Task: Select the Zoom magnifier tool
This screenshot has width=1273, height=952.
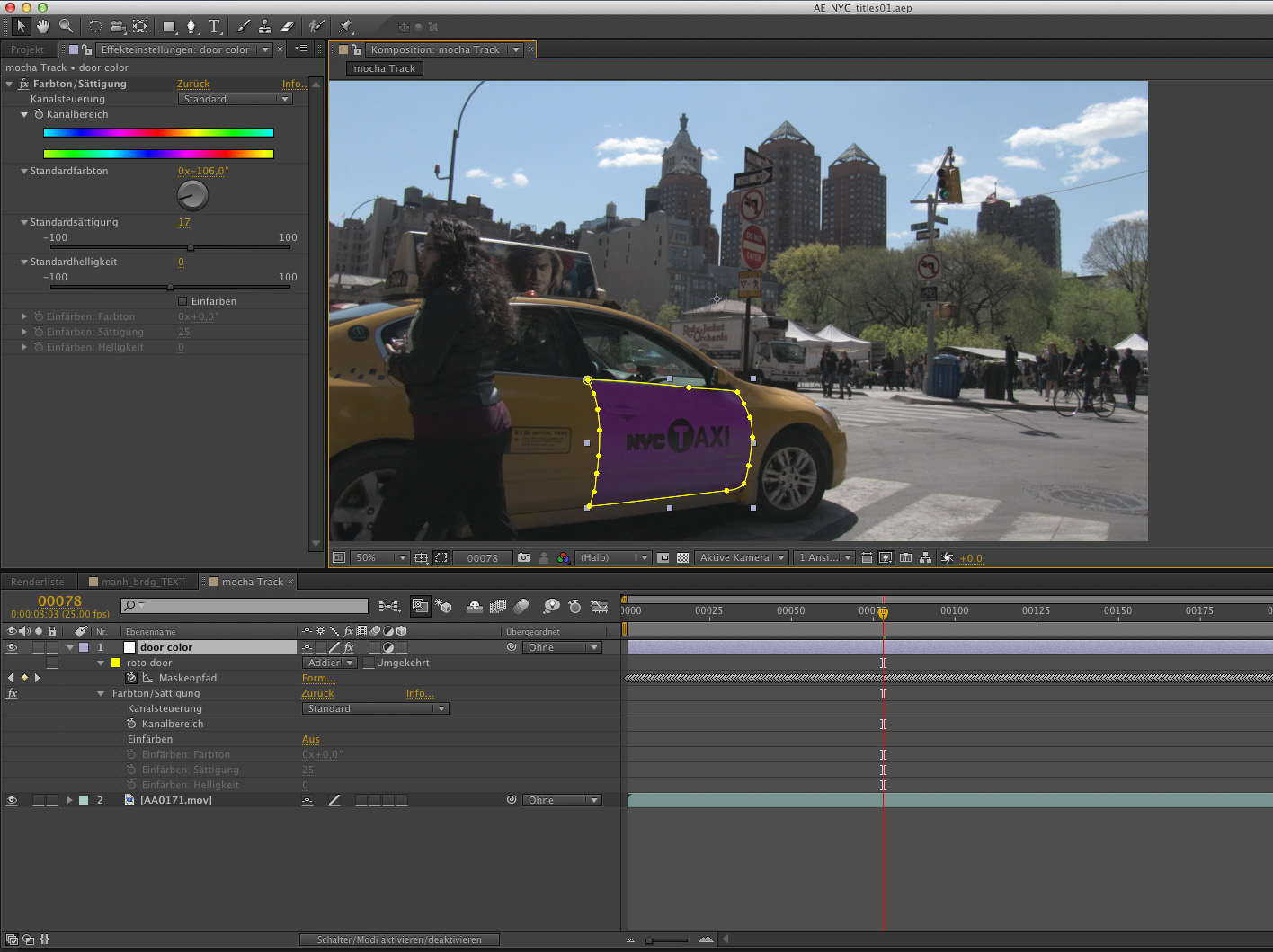Action: 66,26
